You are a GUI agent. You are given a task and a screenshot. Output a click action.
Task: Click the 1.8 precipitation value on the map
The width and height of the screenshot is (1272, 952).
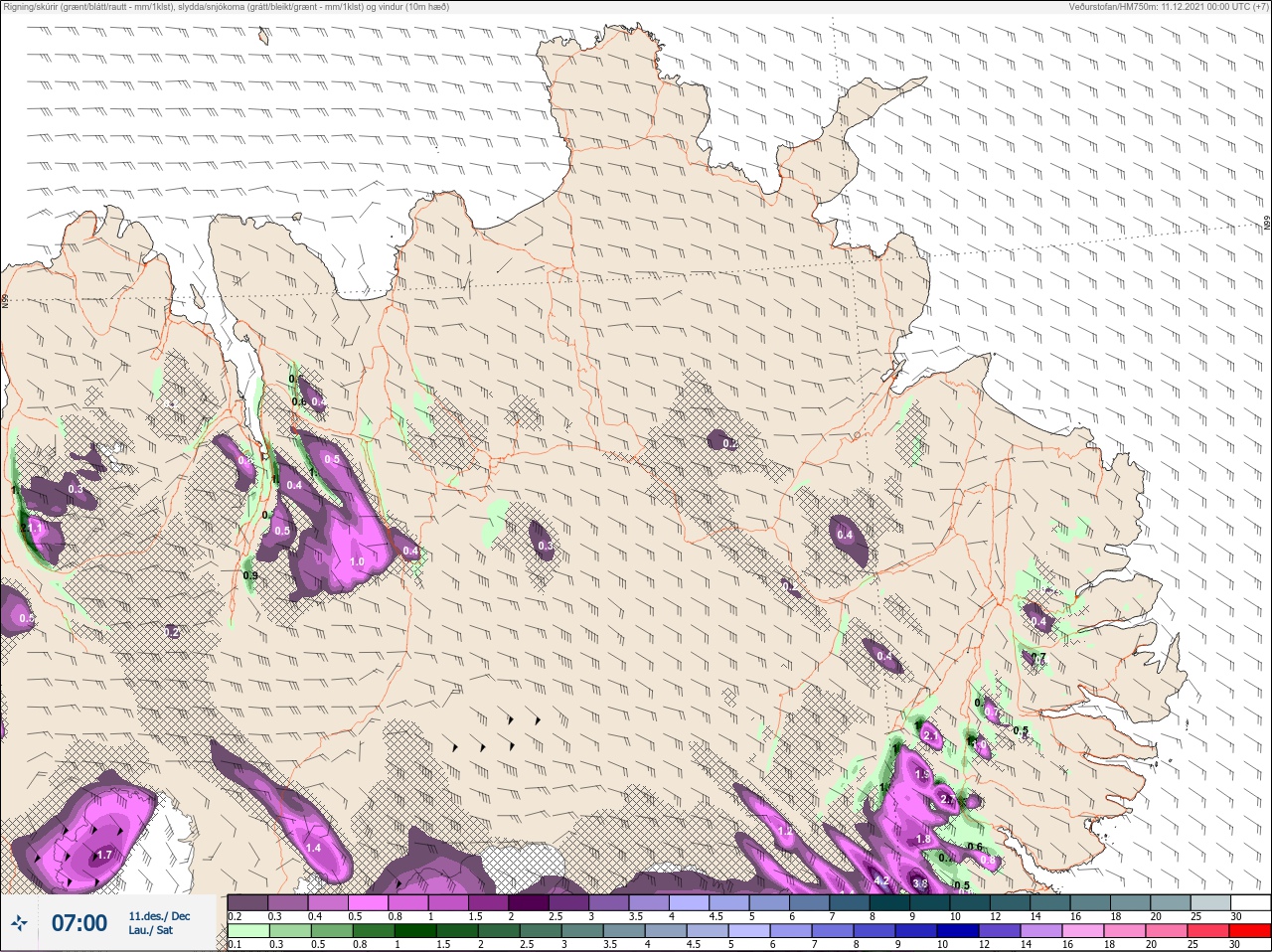click(x=923, y=840)
